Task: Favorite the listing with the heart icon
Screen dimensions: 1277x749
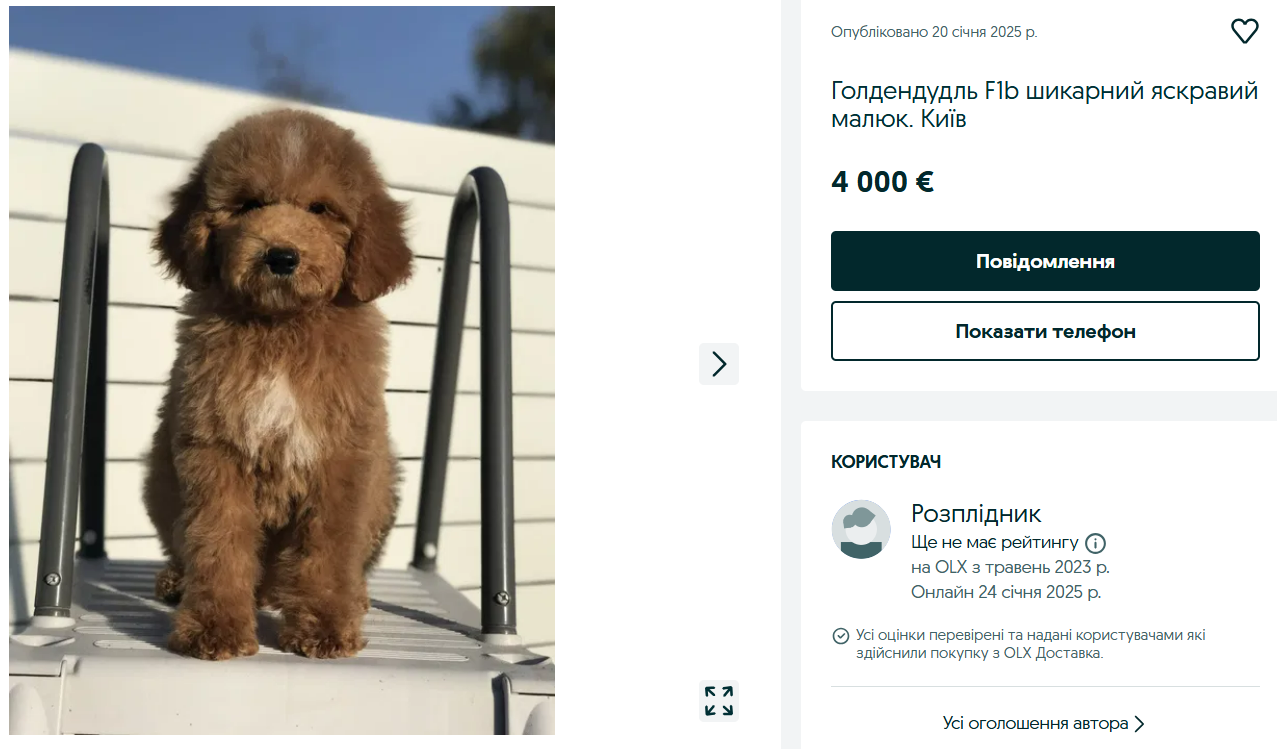Action: point(1244,31)
